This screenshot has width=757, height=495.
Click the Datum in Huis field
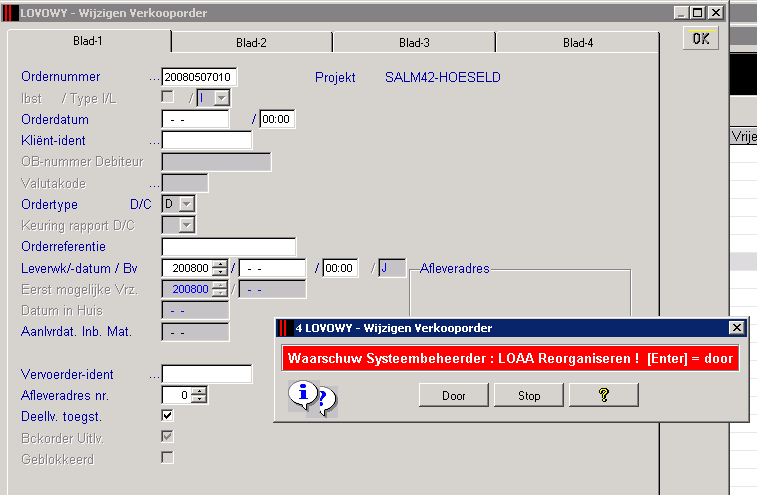196,311
